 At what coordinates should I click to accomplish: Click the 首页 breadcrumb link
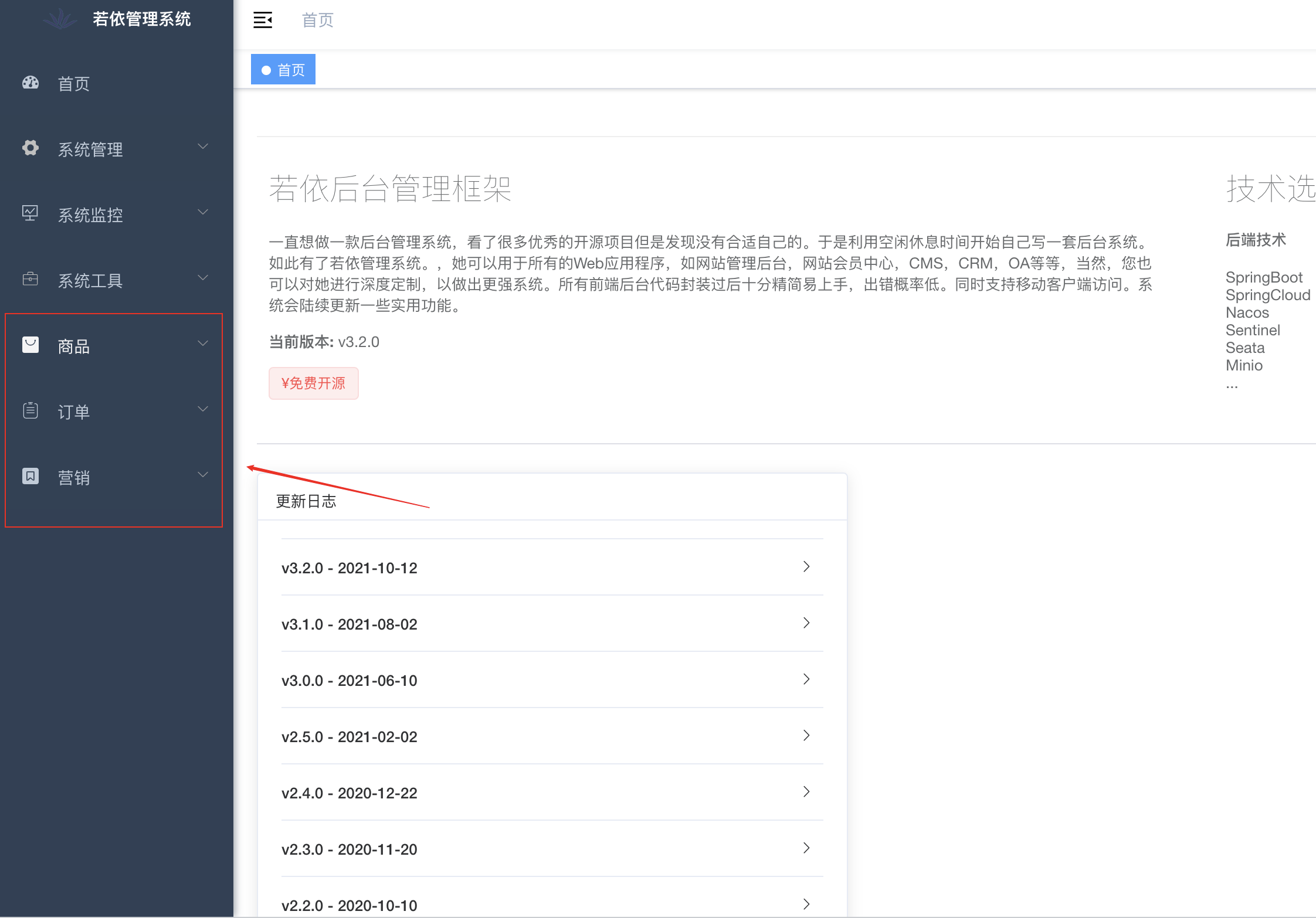click(x=317, y=21)
